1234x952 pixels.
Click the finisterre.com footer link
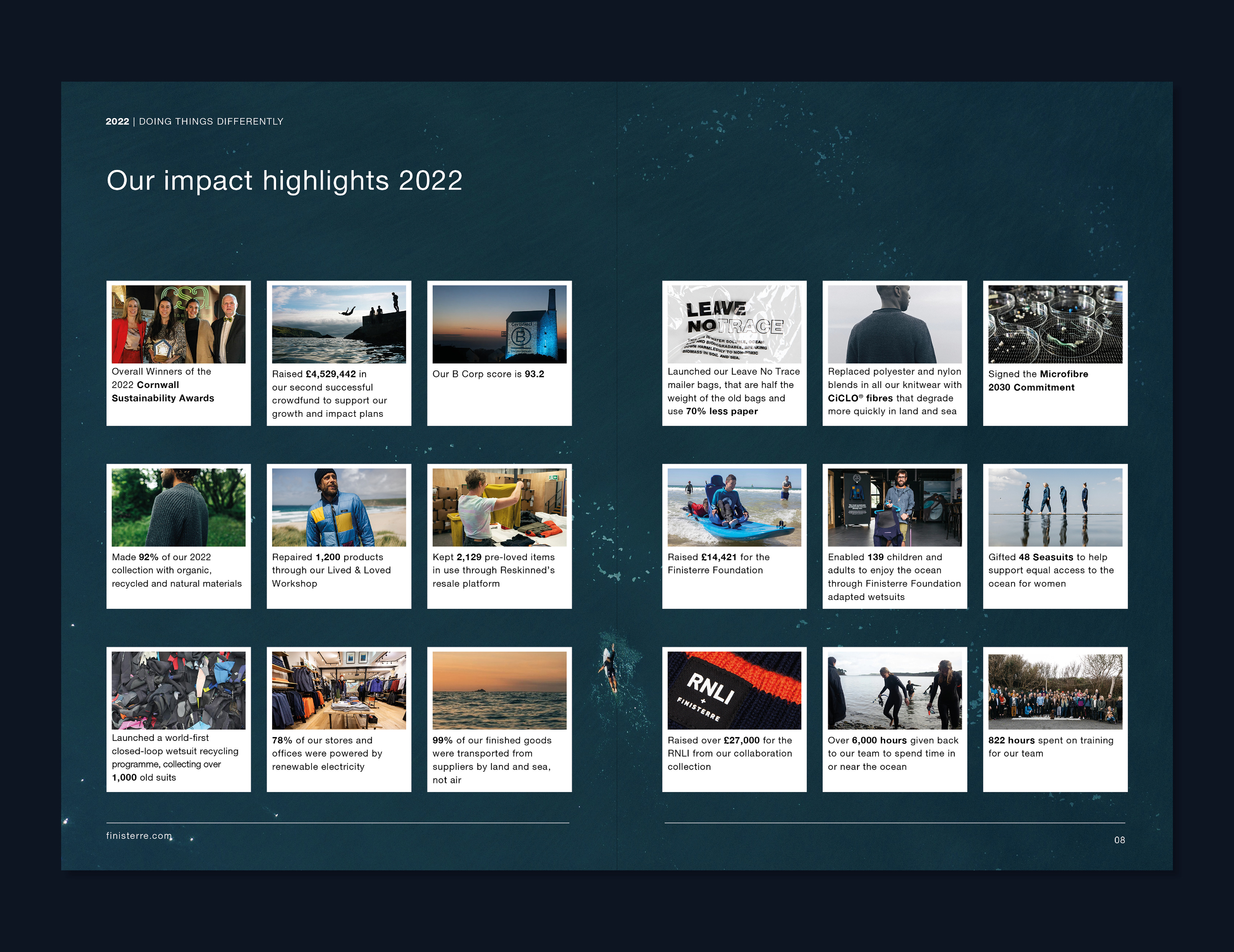[x=139, y=836]
